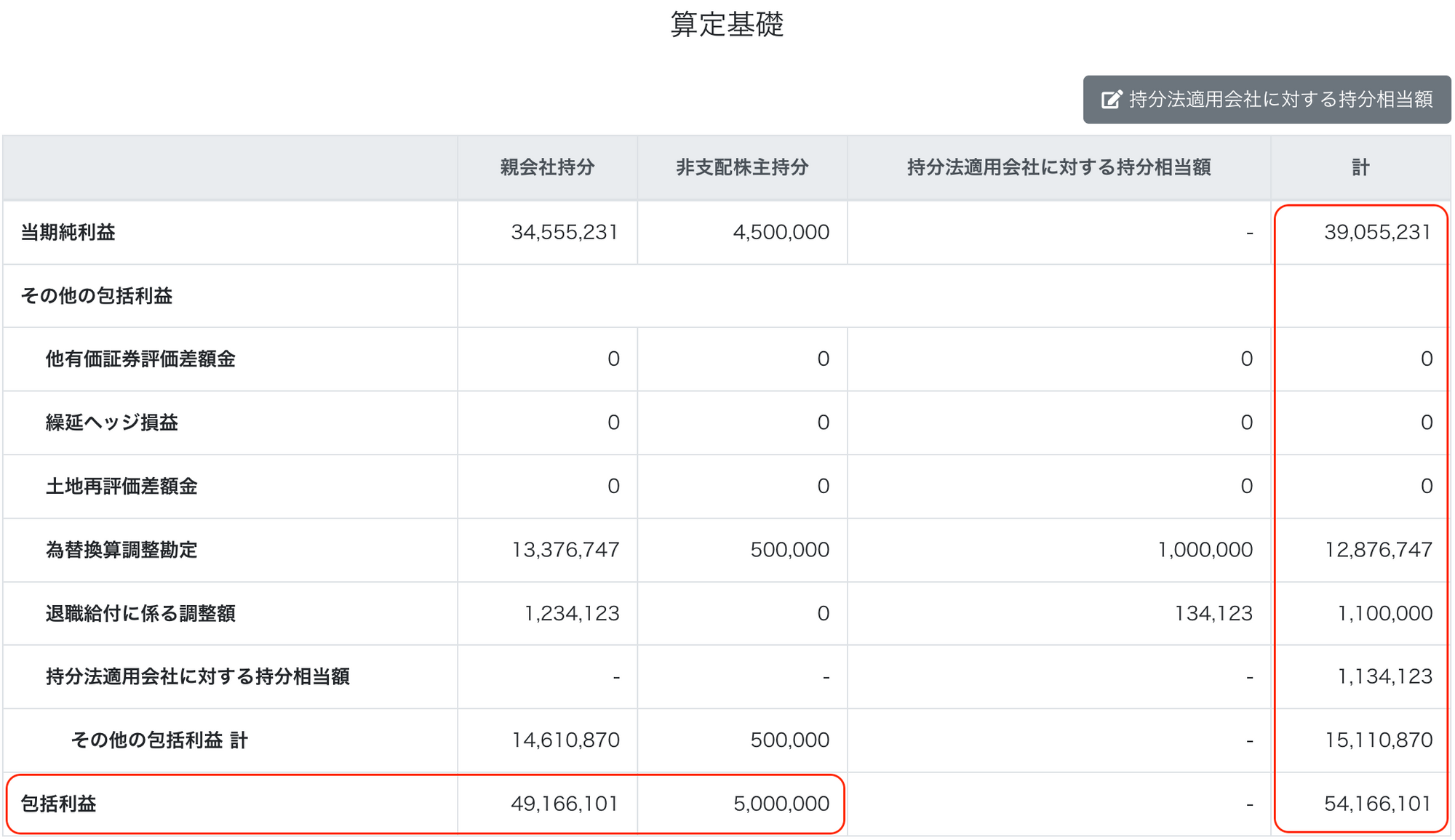Click the 包括利益 row label
The height and width of the screenshot is (840, 1455).
click(x=58, y=804)
